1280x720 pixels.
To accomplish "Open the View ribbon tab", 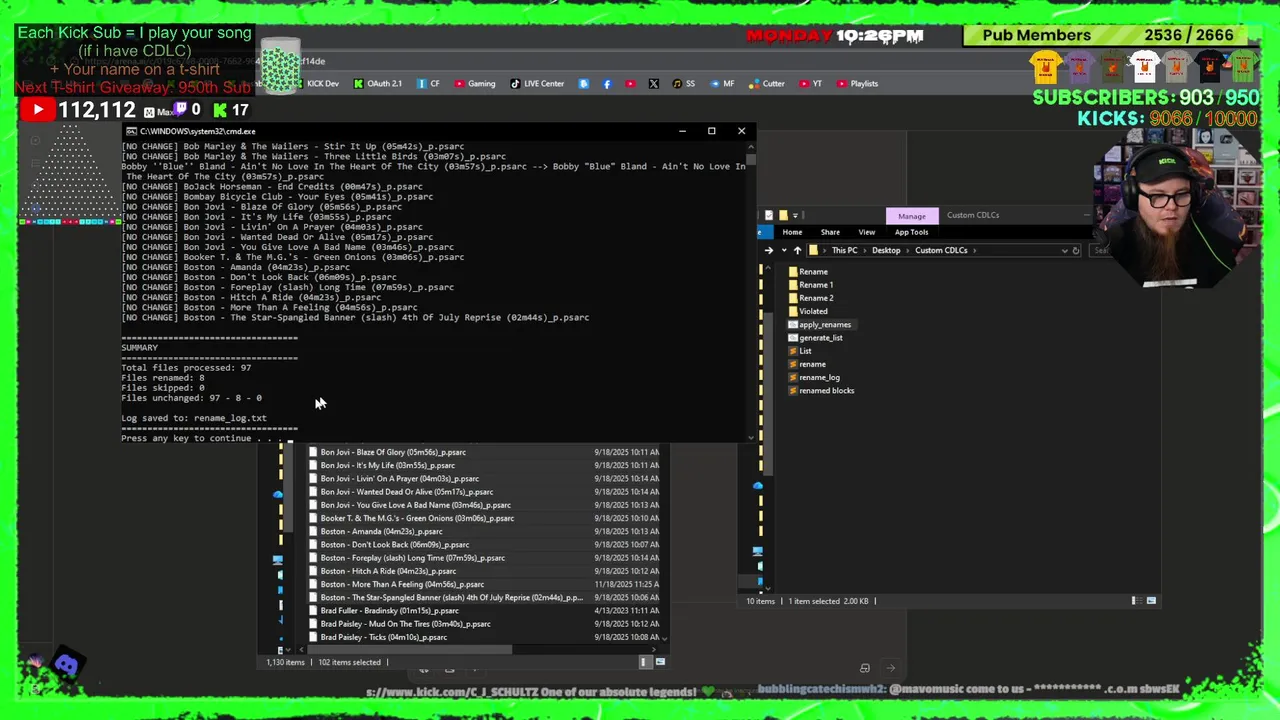I will (867, 232).
